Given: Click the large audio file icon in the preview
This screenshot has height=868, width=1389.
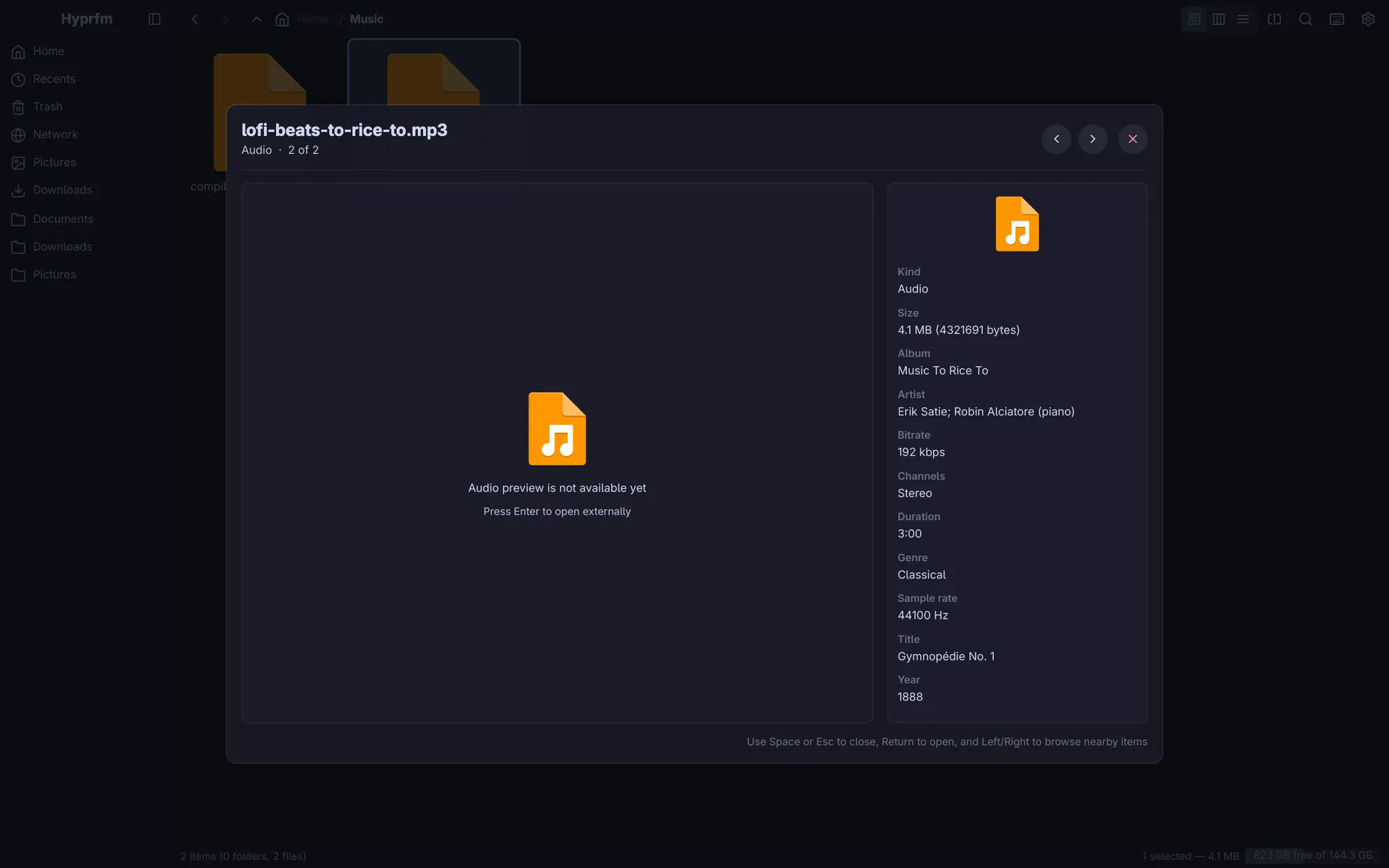Looking at the screenshot, I should 557,428.
